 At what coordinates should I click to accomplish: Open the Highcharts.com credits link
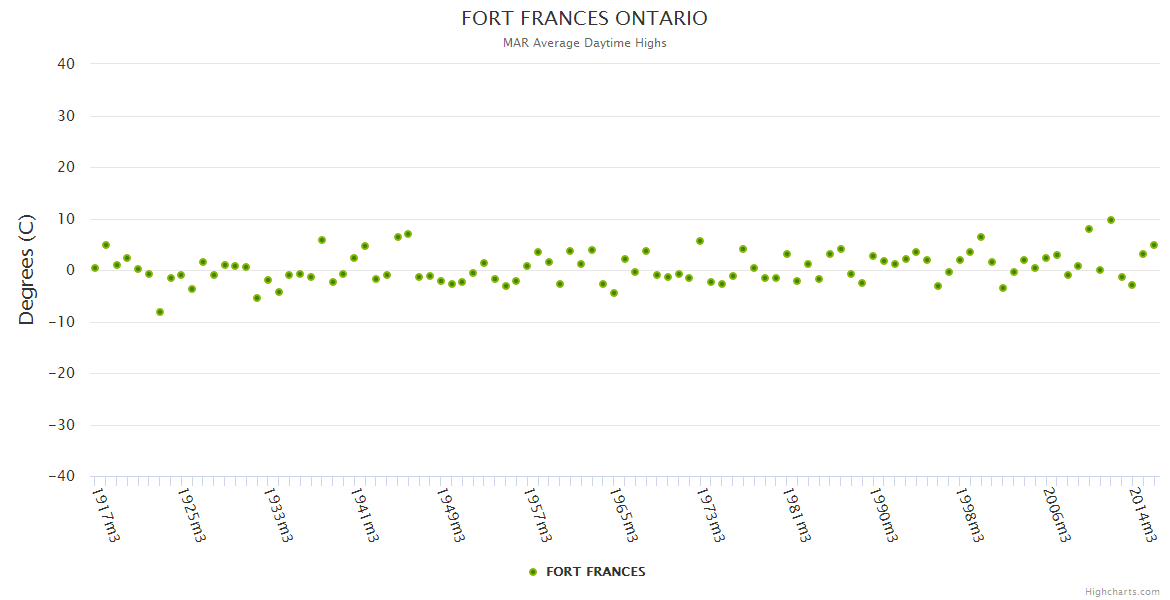pyautogui.click(x=1122, y=591)
